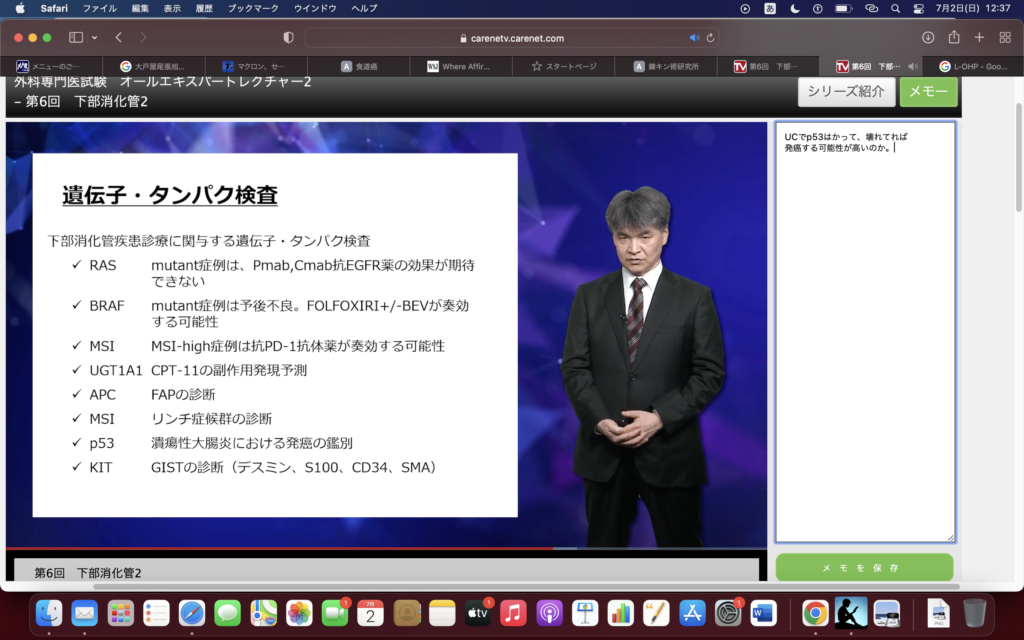Click the シリーズ紹介 button
This screenshot has width=1024, height=640.
845,91
